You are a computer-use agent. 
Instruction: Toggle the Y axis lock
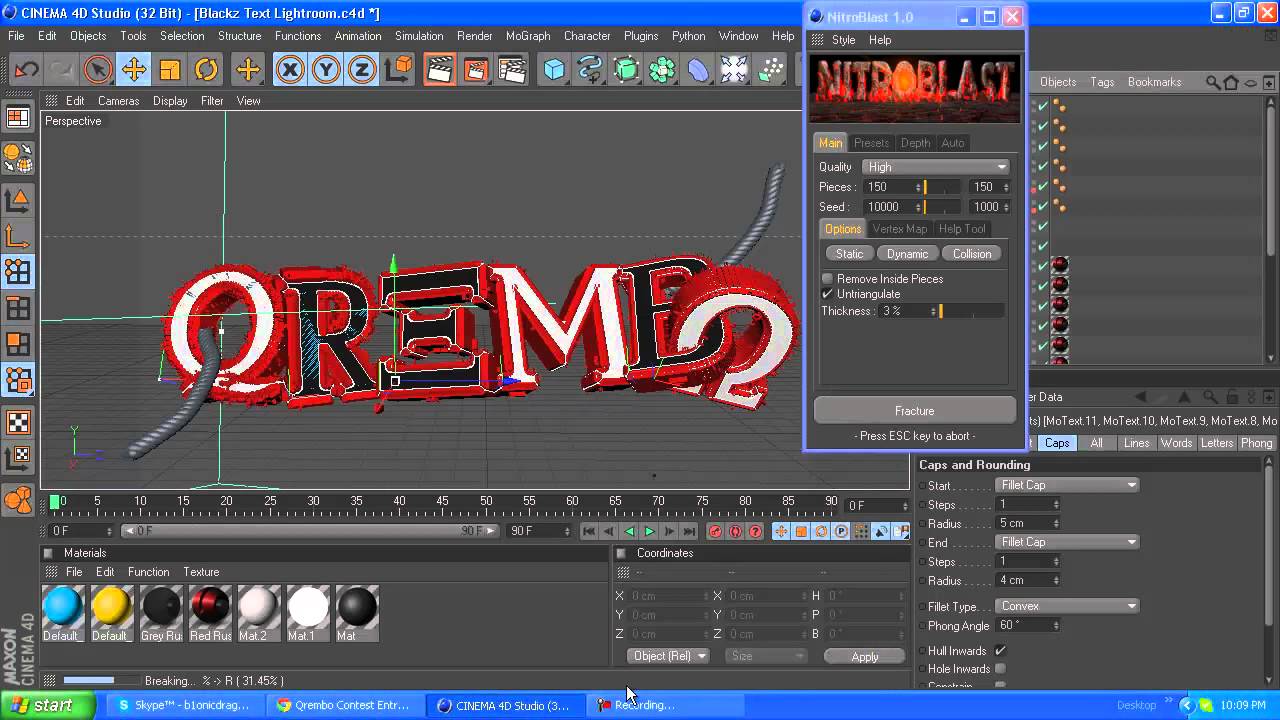click(x=326, y=70)
